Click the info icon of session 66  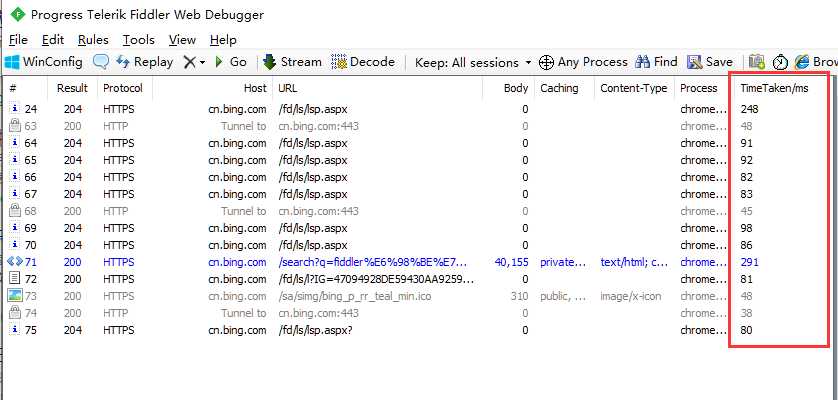pyautogui.click(x=15, y=176)
